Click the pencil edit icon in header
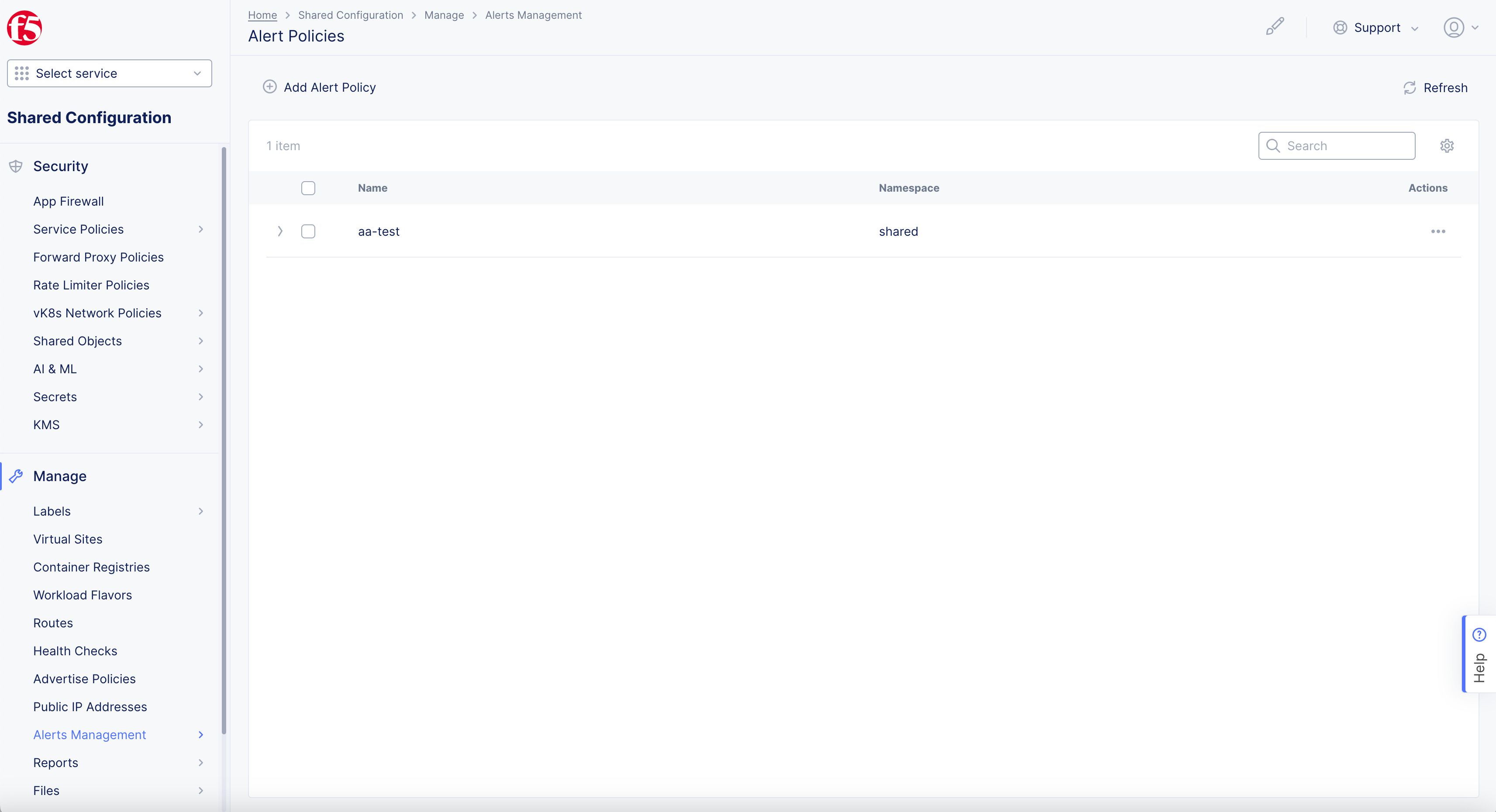Screen dimensions: 1496x812 tap(1275, 27)
